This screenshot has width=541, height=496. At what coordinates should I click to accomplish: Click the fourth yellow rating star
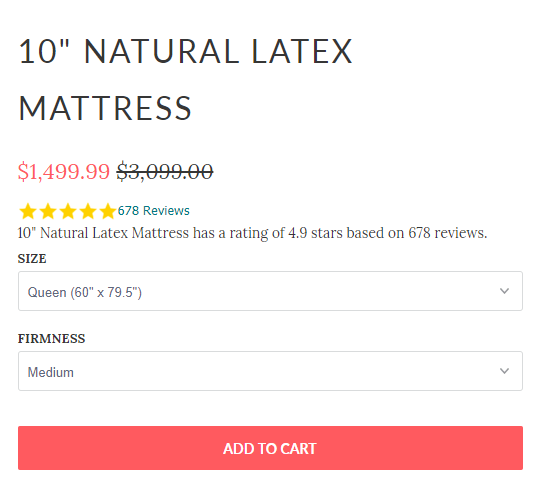pos(88,211)
